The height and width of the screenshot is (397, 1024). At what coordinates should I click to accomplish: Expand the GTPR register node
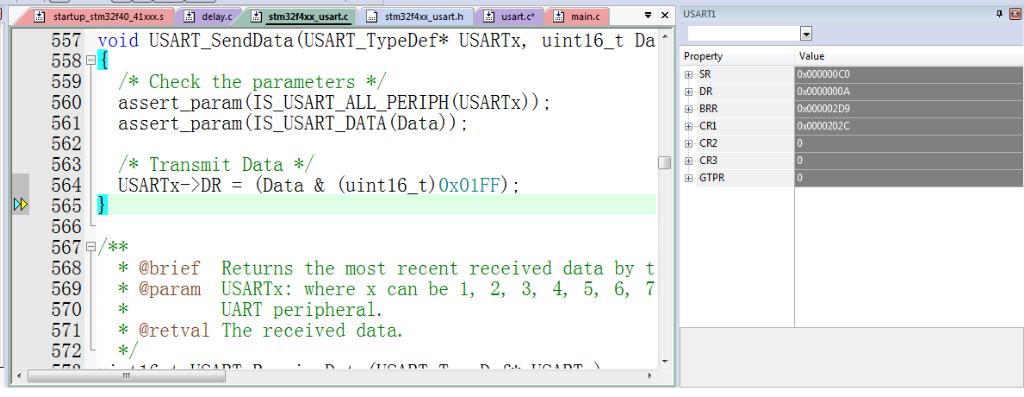688,178
